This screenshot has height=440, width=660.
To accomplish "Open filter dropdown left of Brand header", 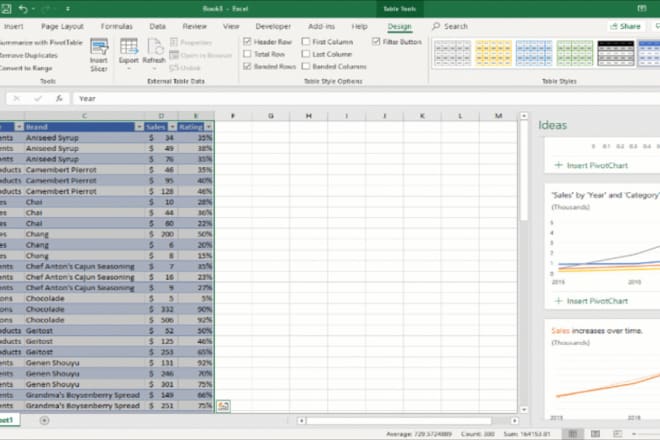I will coord(19,127).
